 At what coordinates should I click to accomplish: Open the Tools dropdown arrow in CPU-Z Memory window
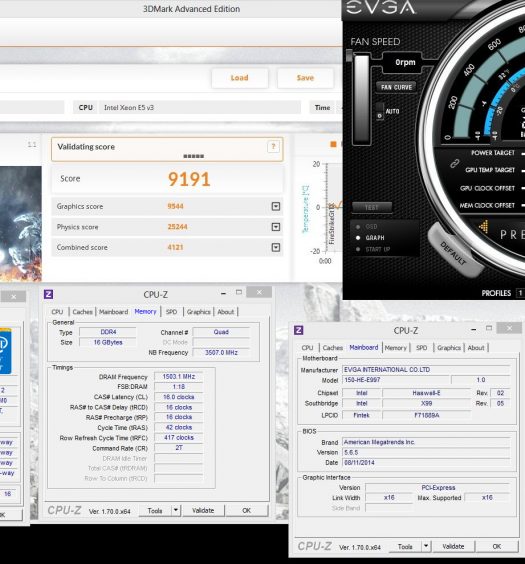tap(175, 510)
